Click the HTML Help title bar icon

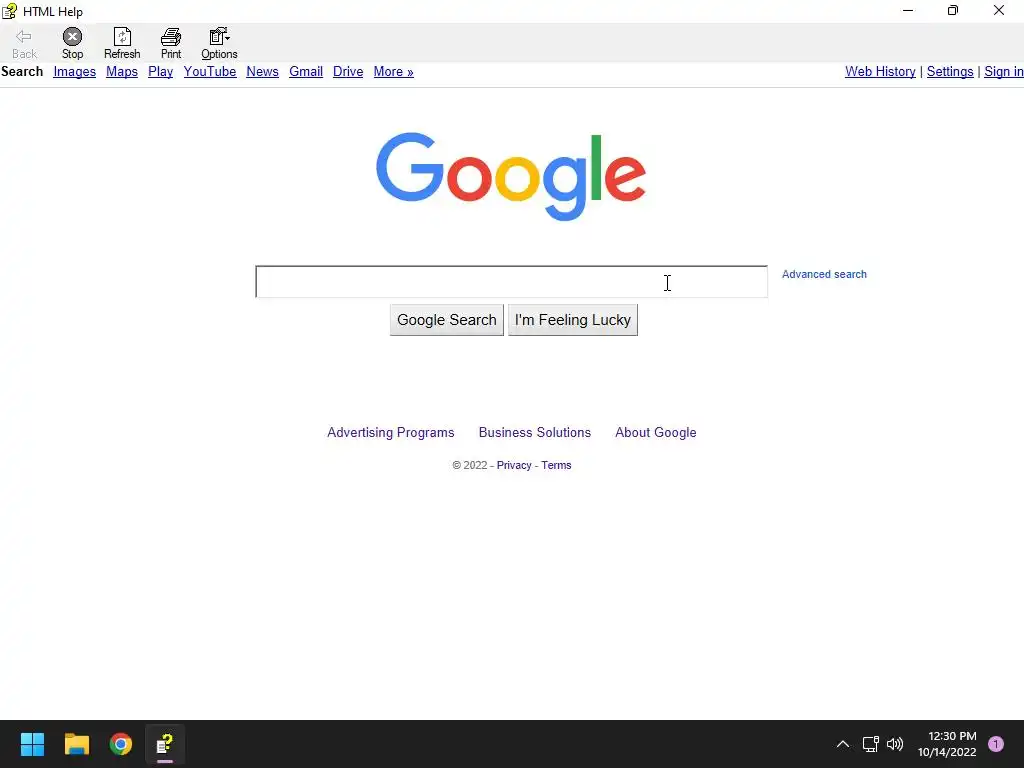point(9,11)
